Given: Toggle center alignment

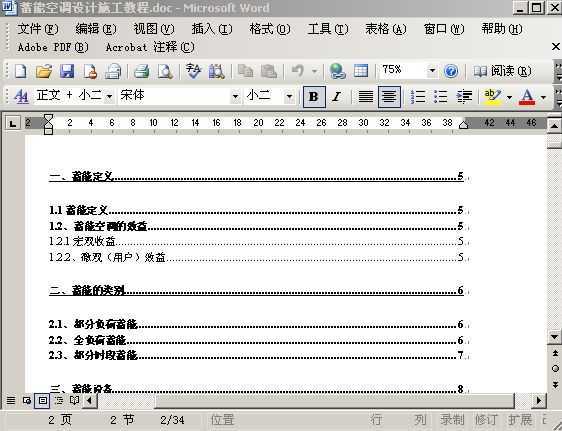Looking at the screenshot, I should click(x=389, y=96).
